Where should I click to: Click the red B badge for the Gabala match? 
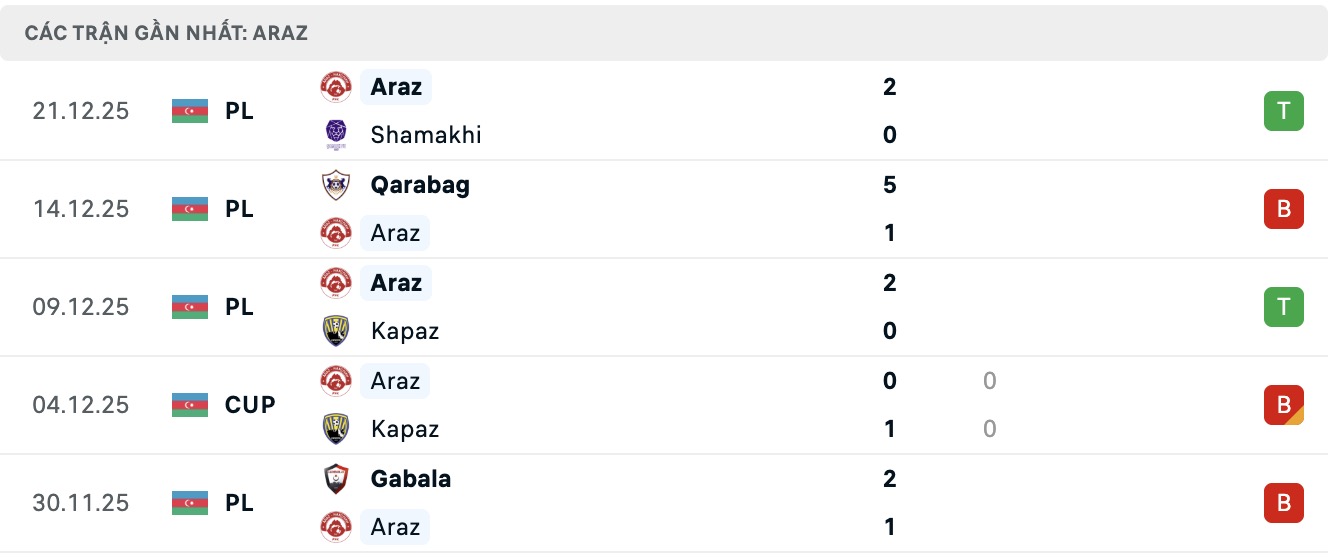point(1283,503)
